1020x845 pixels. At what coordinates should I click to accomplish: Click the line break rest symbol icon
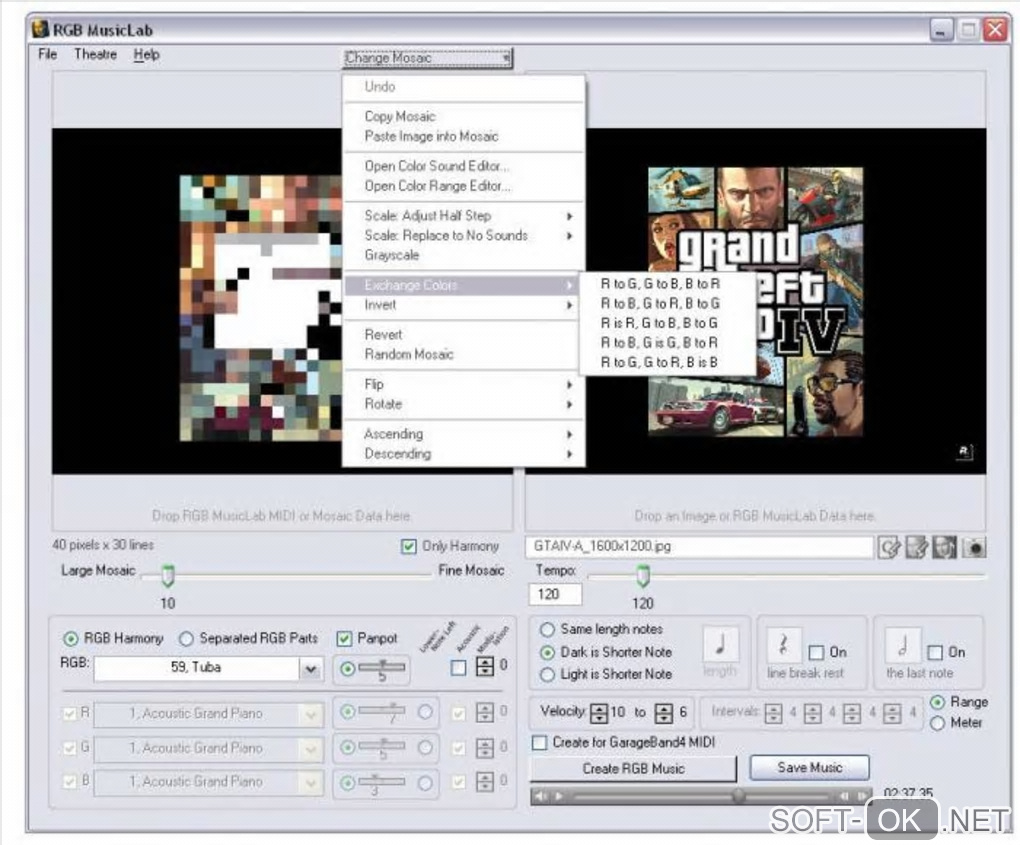coord(783,645)
